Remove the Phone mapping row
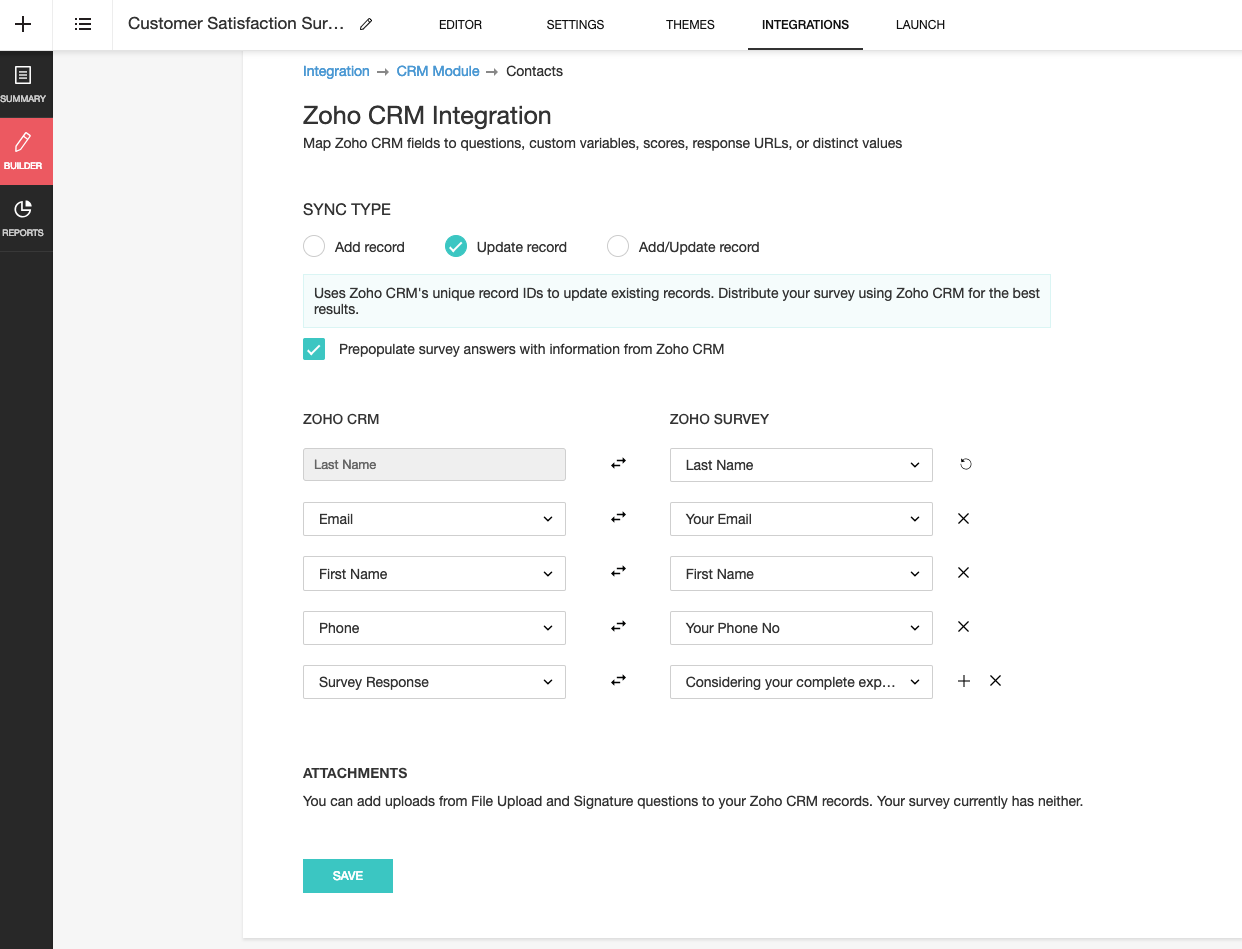1242x949 pixels. point(963,627)
